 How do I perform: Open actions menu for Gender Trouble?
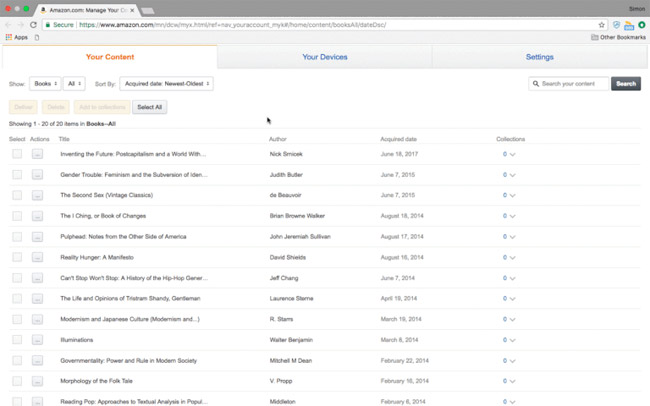(x=37, y=175)
